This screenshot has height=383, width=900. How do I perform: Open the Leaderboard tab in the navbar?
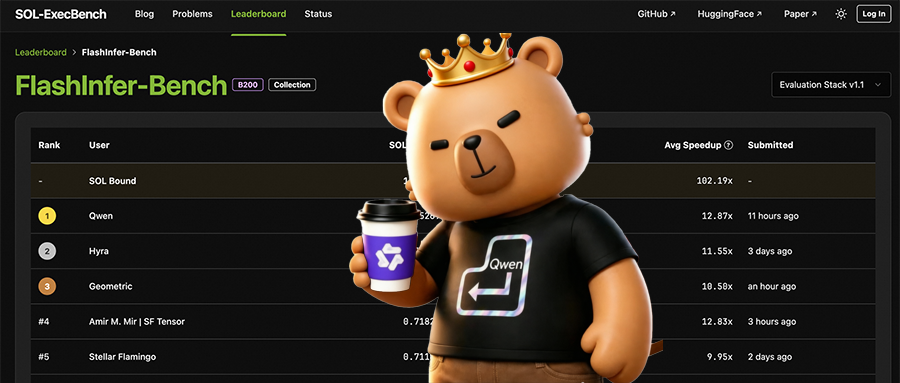pyautogui.click(x=258, y=14)
